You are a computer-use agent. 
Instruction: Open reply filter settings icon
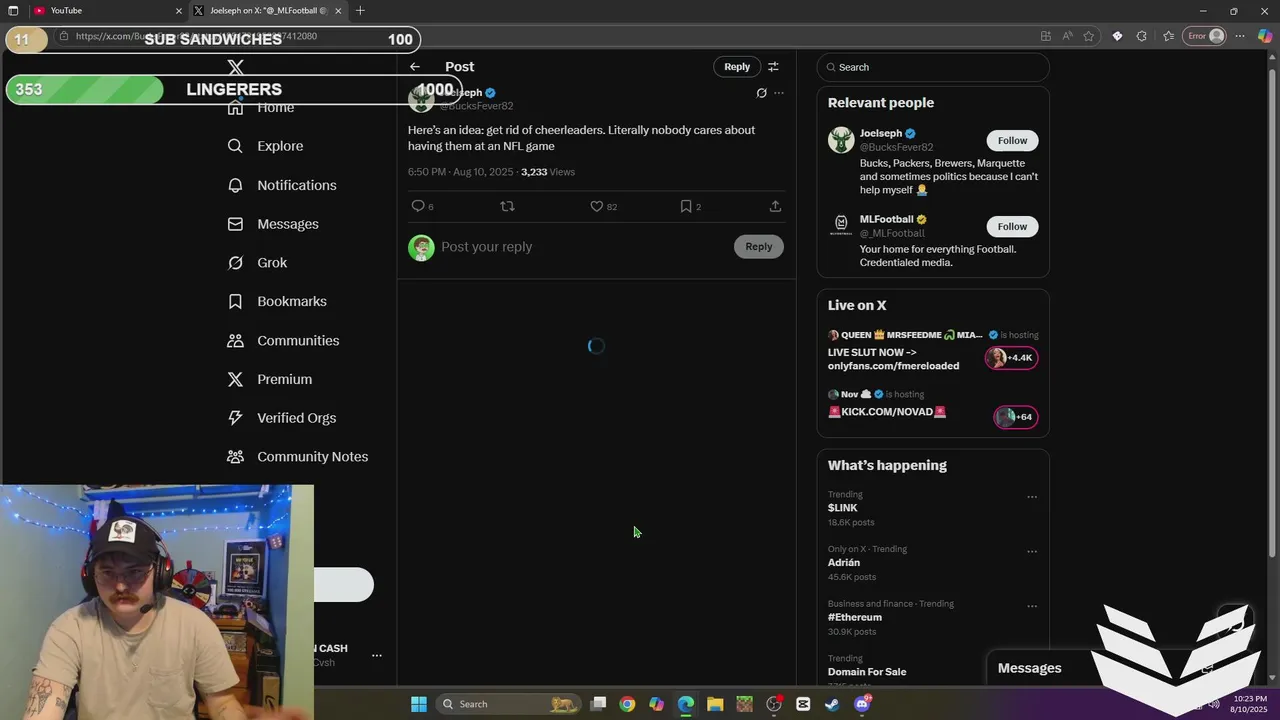(x=773, y=67)
